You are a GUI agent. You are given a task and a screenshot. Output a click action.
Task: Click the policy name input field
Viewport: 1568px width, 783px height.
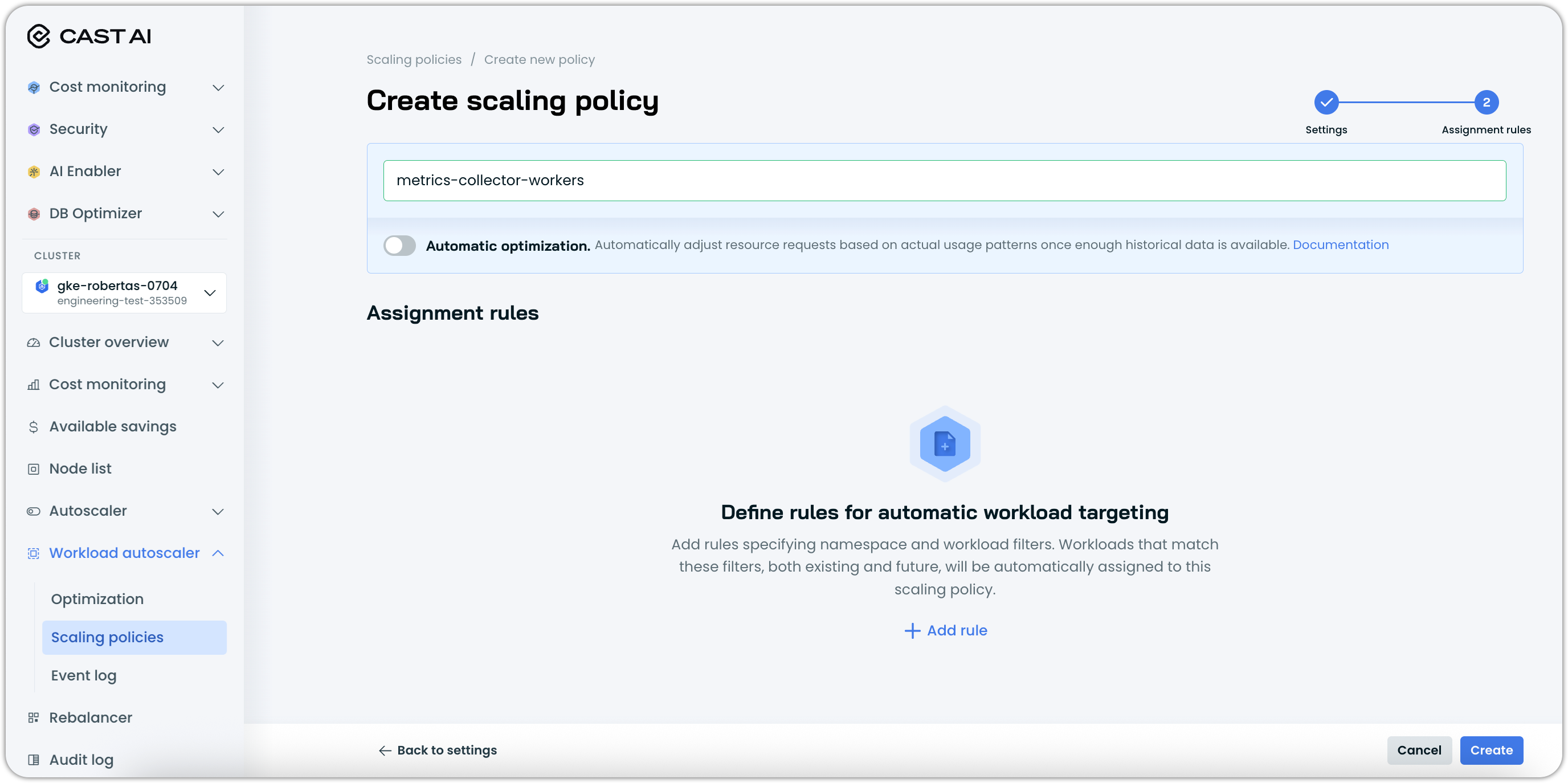(944, 180)
